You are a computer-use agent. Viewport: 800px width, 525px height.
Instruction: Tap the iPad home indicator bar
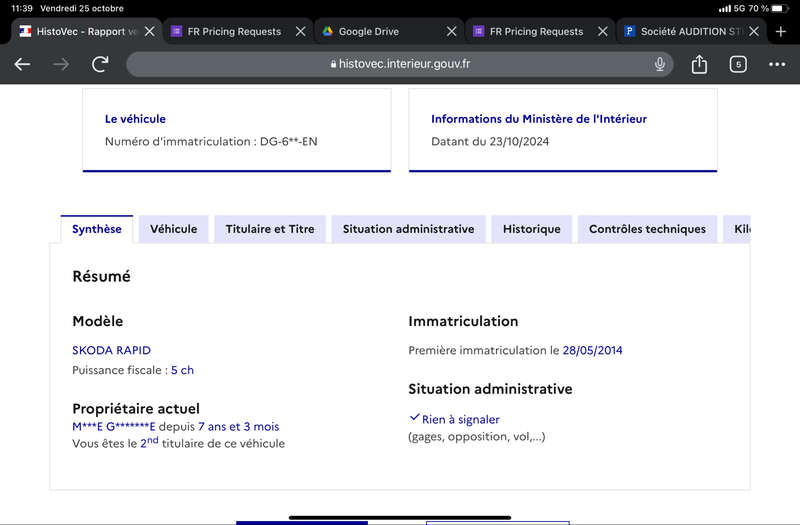point(399,517)
